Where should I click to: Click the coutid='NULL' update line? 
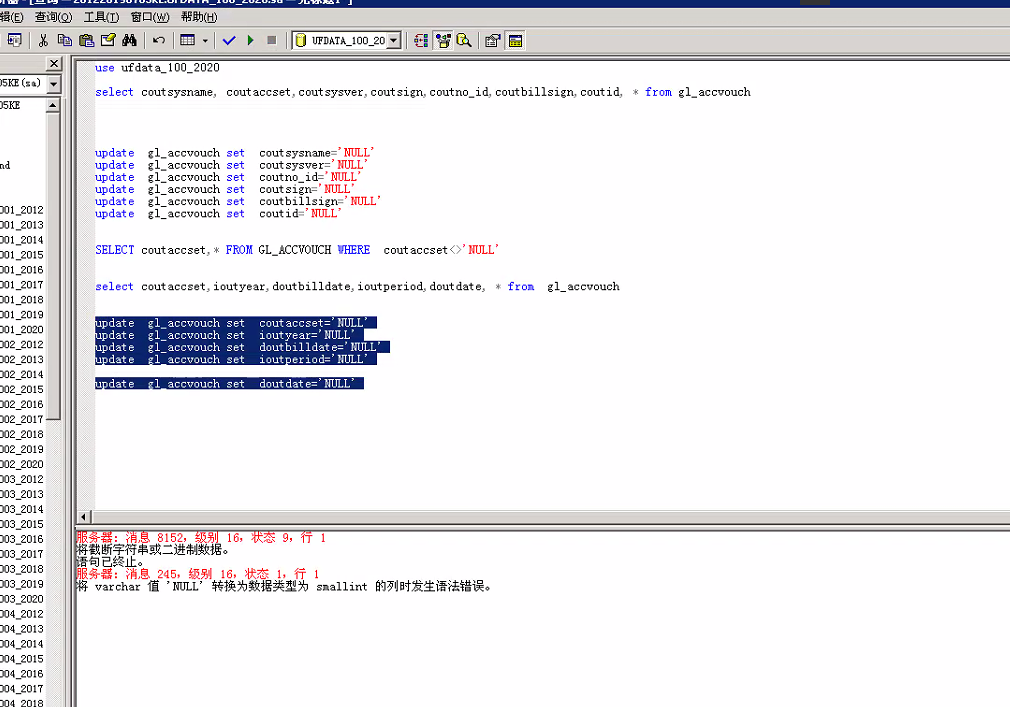pos(218,214)
